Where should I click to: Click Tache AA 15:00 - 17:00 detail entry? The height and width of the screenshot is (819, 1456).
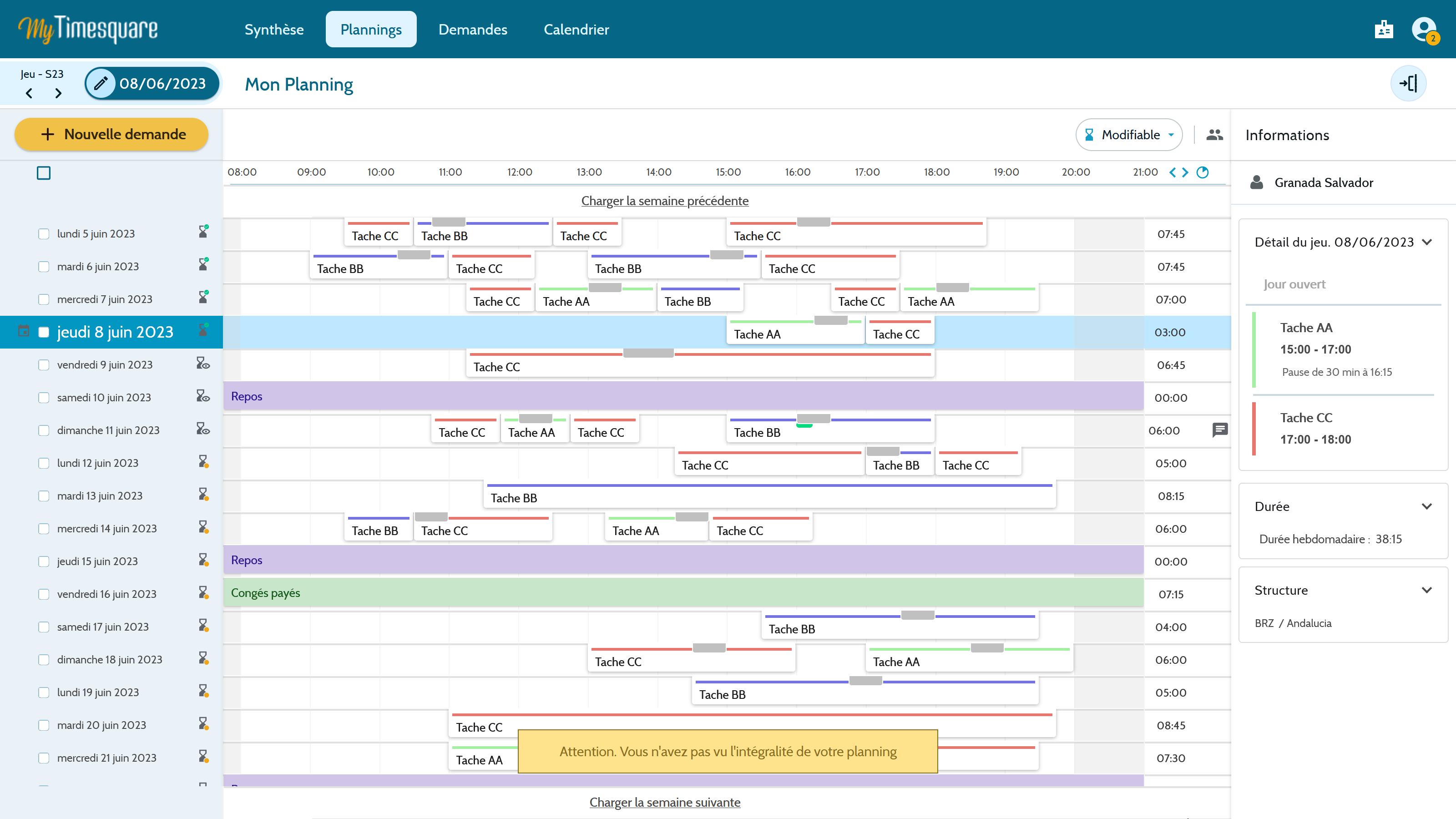(x=1343, y=350)
